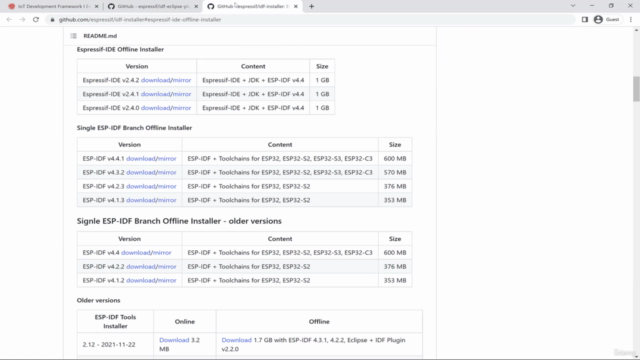Screen dimensions: 640x360
Task: Restore down the browser window
Action: (611, 6)
